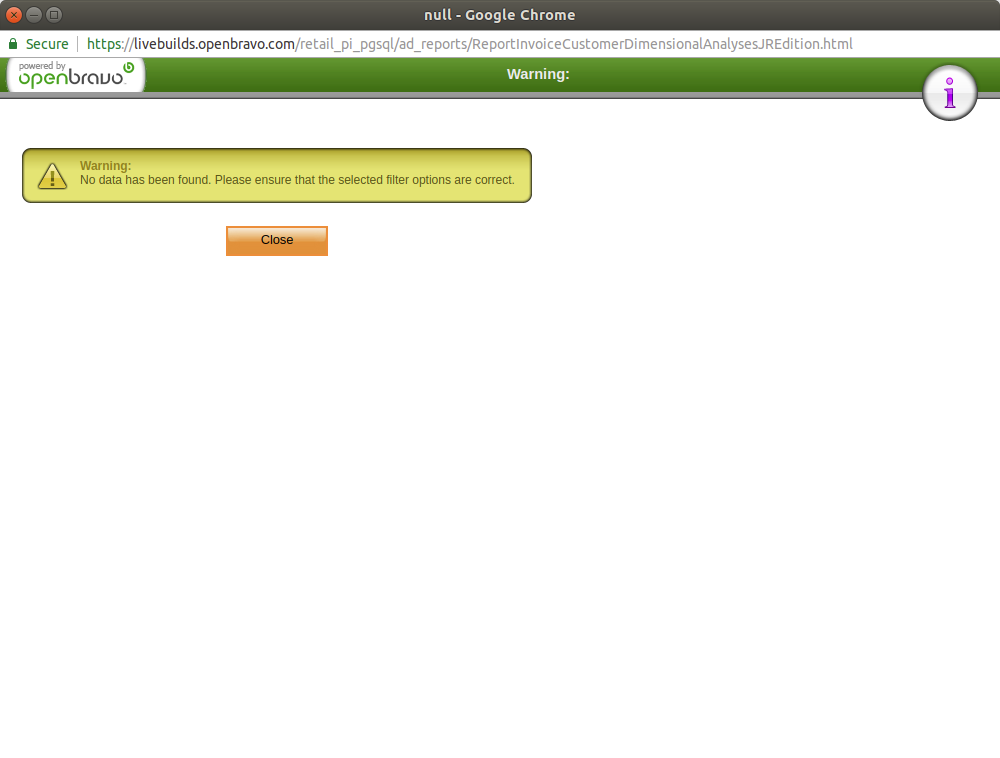Click the livebuilds.openbravo.com domain text
Image resolution: width=1000 pixels, height=758 pixels.
(x=215, y=44)
